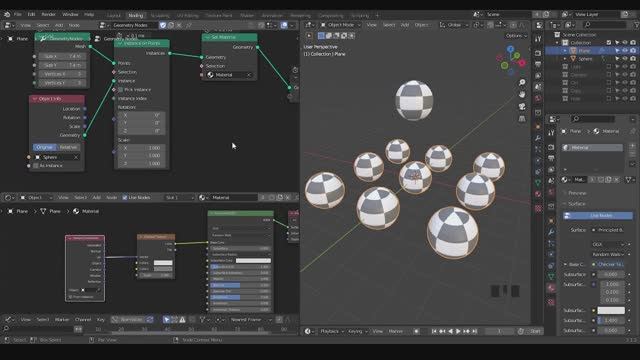Click the Material slot entry in properties list
This screenshot has height=360, width=640.
(x=593, y=148)
